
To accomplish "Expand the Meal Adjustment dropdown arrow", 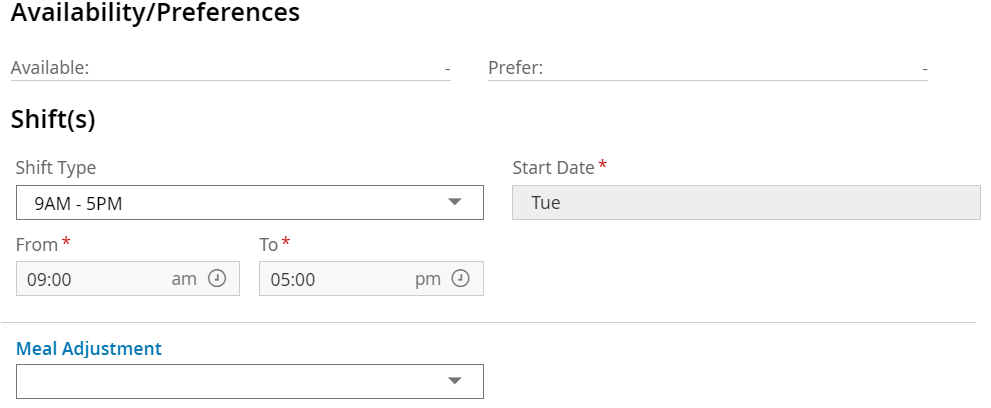I will click(455, 381).
